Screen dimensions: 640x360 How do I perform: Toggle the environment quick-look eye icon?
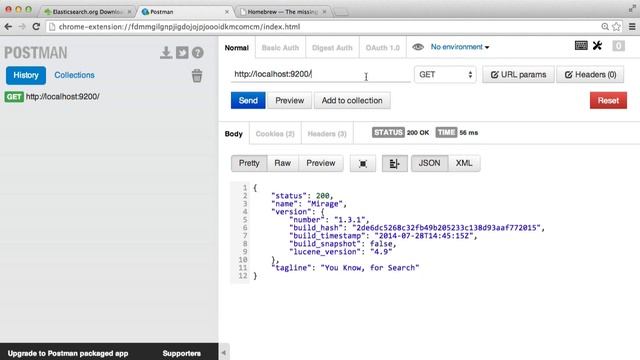pyautogui.click(x=418, y=47)
